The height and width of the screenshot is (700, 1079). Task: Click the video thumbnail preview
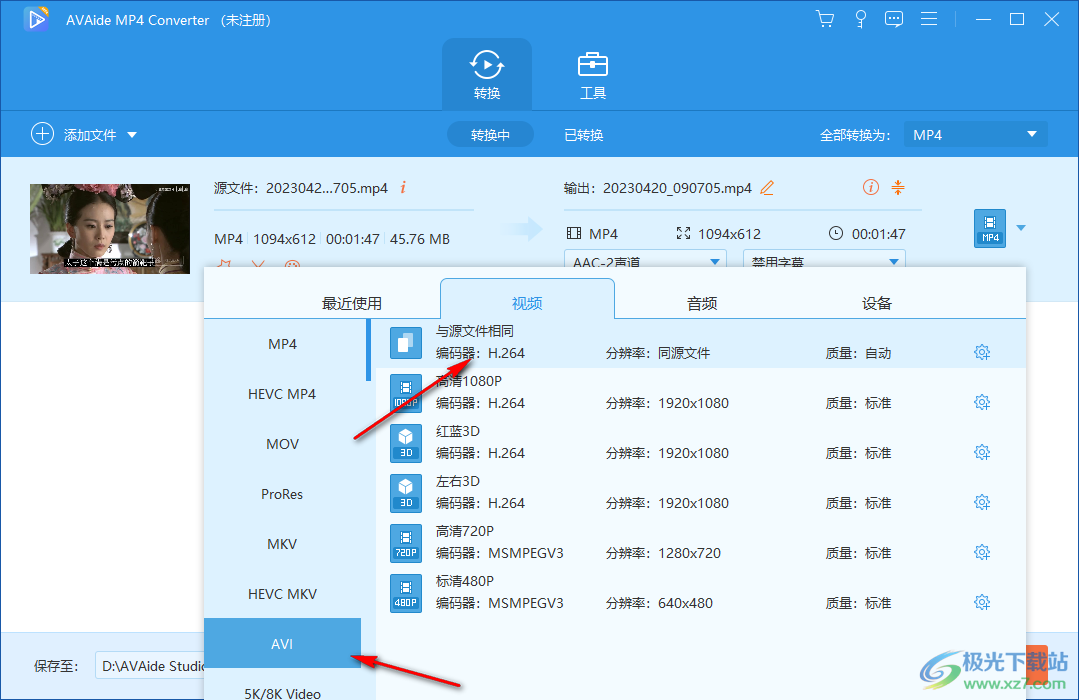point(110,229)
